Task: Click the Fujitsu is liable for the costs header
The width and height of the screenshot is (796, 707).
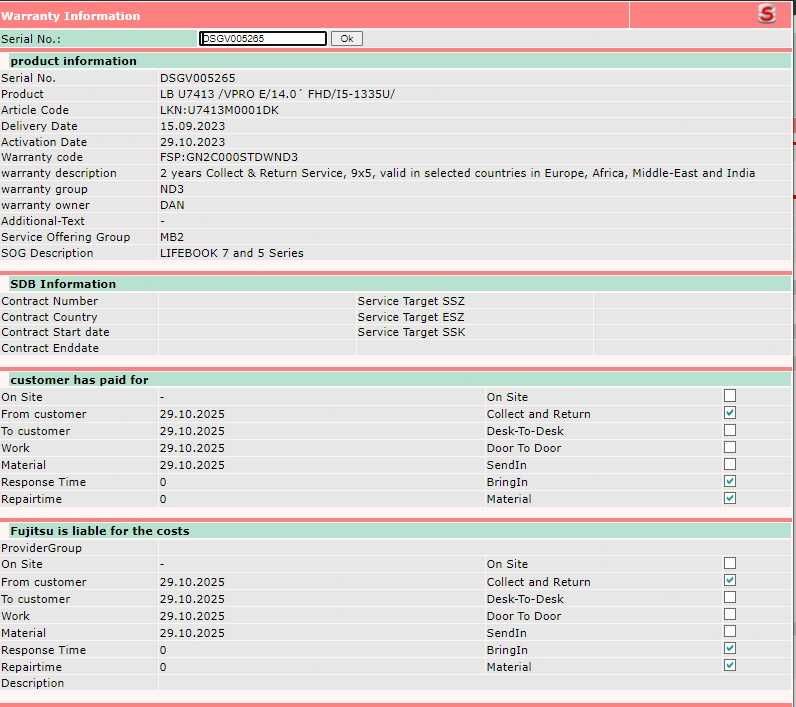Action: pyautogui.click(x=100, y=531)
